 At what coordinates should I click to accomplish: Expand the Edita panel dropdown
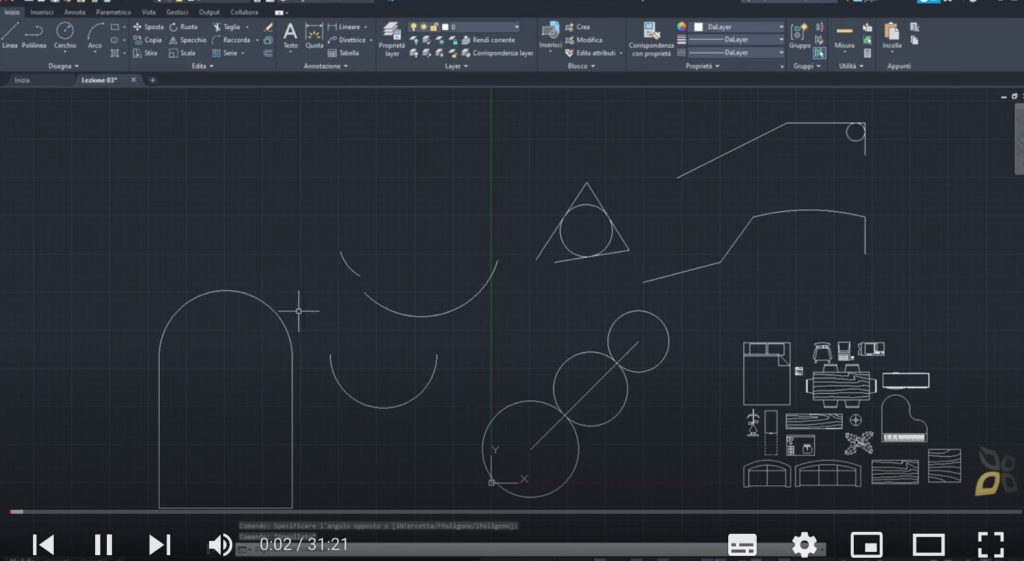pos(202,66)
